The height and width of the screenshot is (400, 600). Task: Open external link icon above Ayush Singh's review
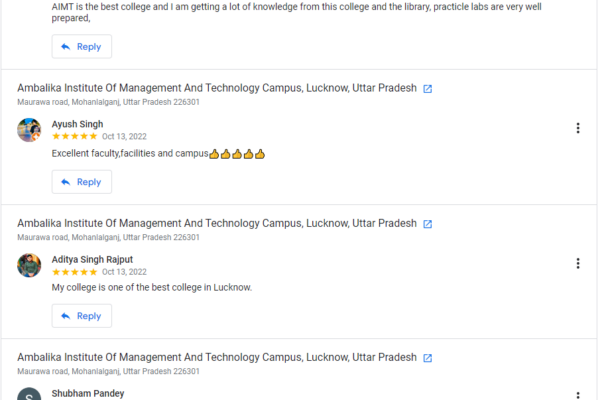pos(428,89)
